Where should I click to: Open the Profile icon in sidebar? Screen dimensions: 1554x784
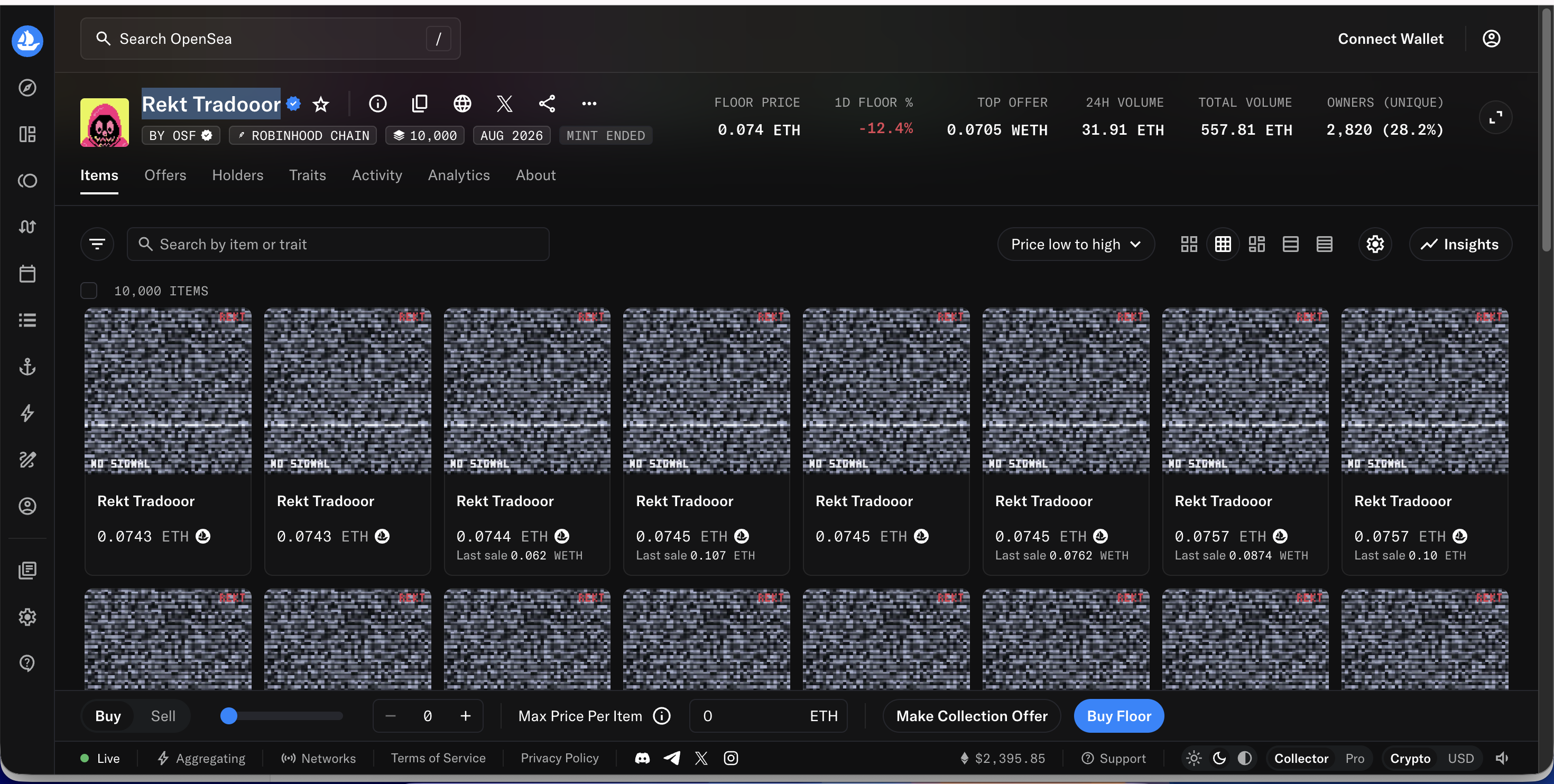(x=27, y=506)
